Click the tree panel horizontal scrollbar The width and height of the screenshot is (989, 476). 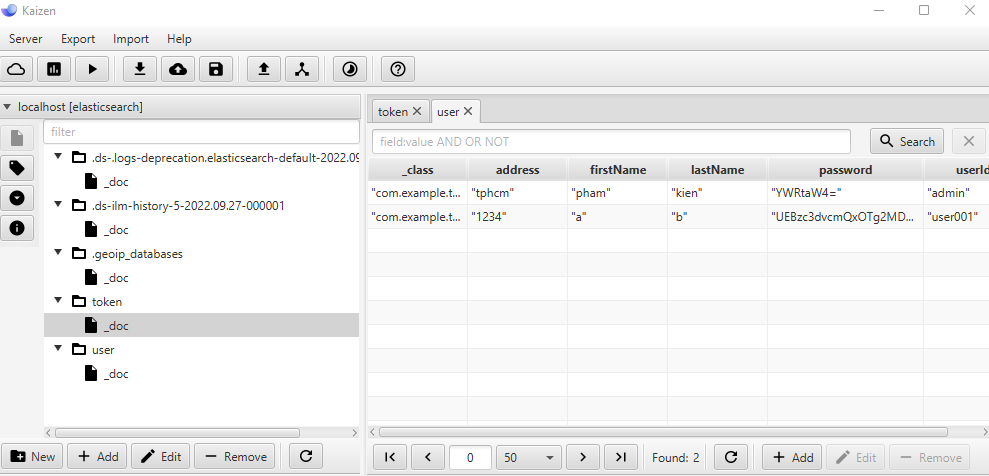tap(177, 433)
